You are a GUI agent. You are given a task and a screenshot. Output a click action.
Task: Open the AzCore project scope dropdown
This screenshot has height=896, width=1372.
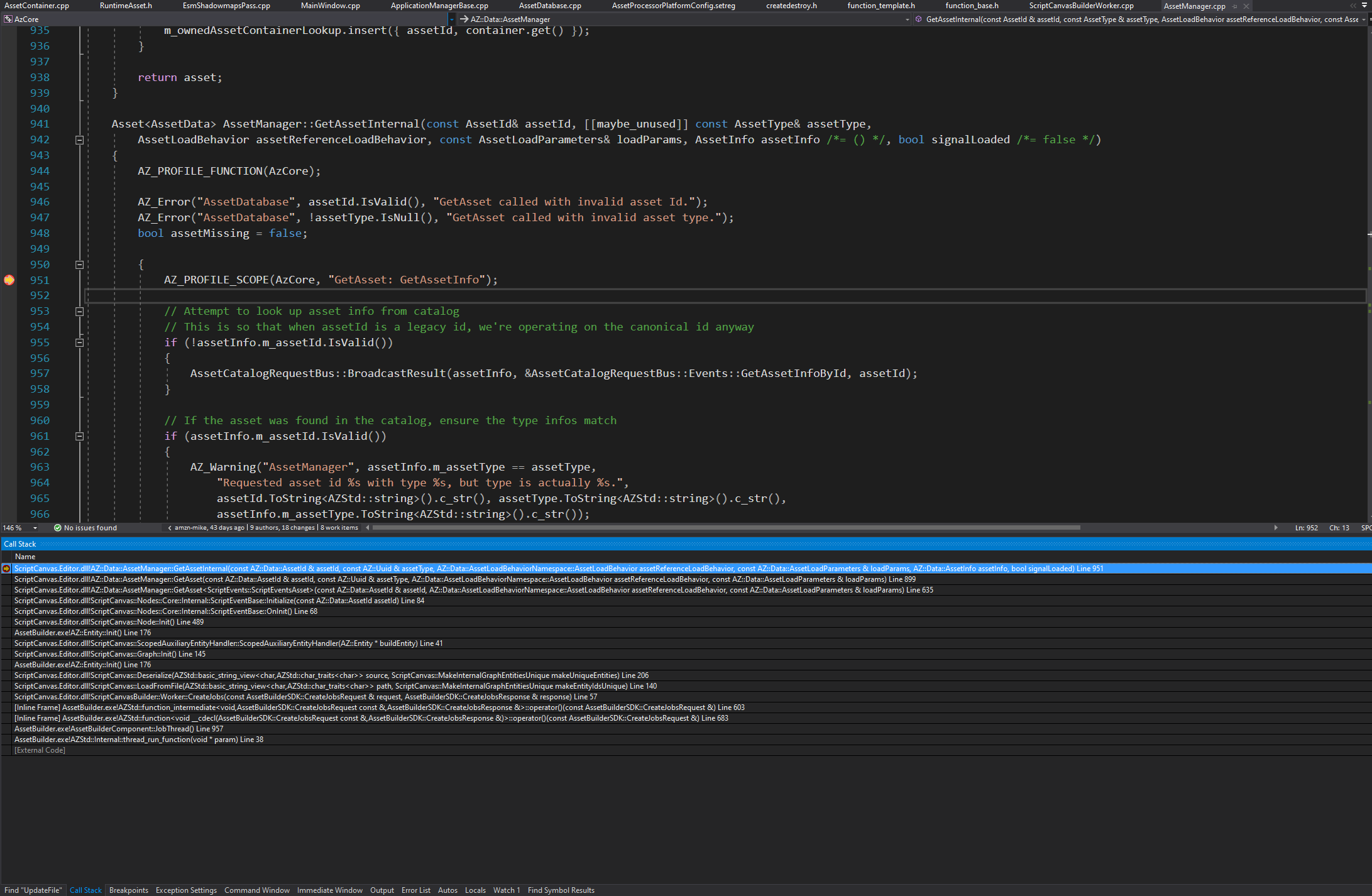451,19
